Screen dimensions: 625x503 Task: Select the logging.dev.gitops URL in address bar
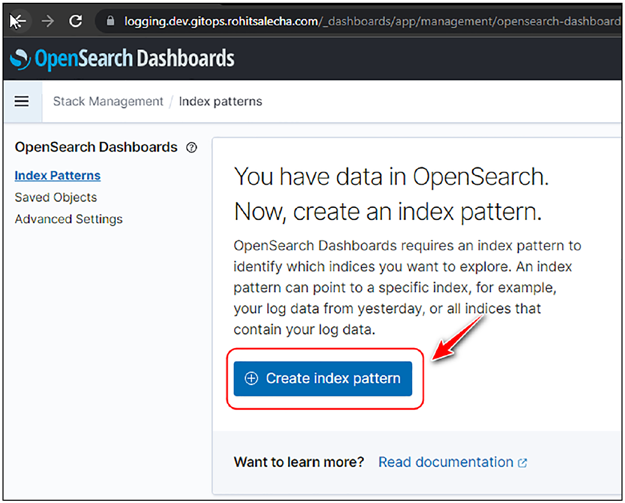click(372, 21)
